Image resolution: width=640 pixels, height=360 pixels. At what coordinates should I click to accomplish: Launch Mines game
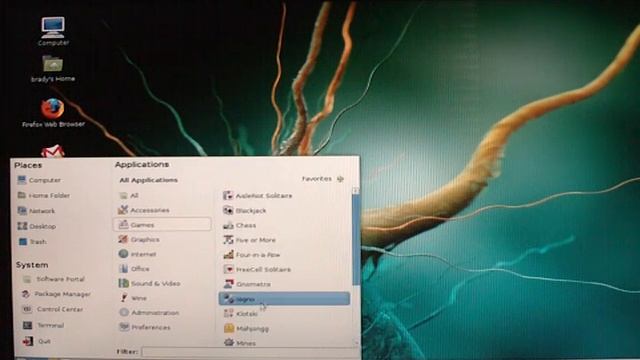coord(240,343)
